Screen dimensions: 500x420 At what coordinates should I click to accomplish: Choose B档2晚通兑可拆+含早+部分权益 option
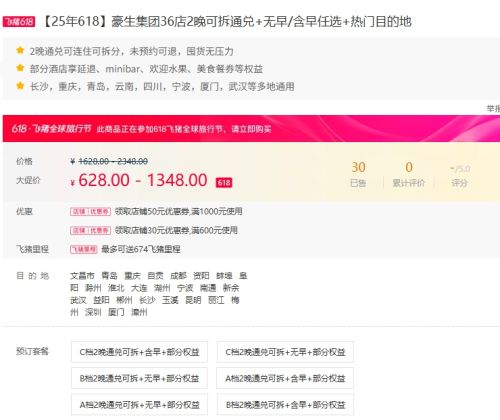click(x=285, y=405)
